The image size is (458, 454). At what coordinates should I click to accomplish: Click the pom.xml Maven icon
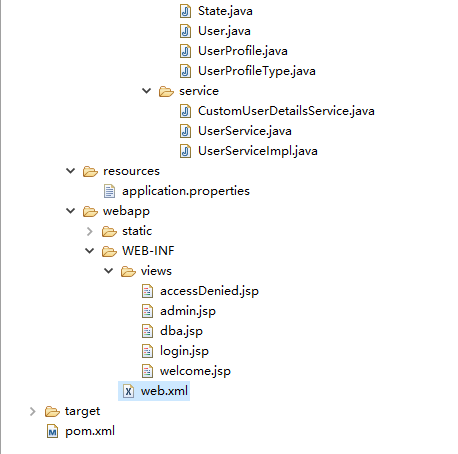coord(52,431)
